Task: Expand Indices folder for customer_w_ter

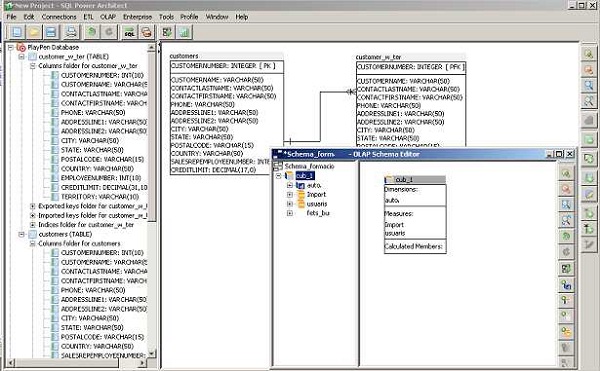Action: [33, 225]
